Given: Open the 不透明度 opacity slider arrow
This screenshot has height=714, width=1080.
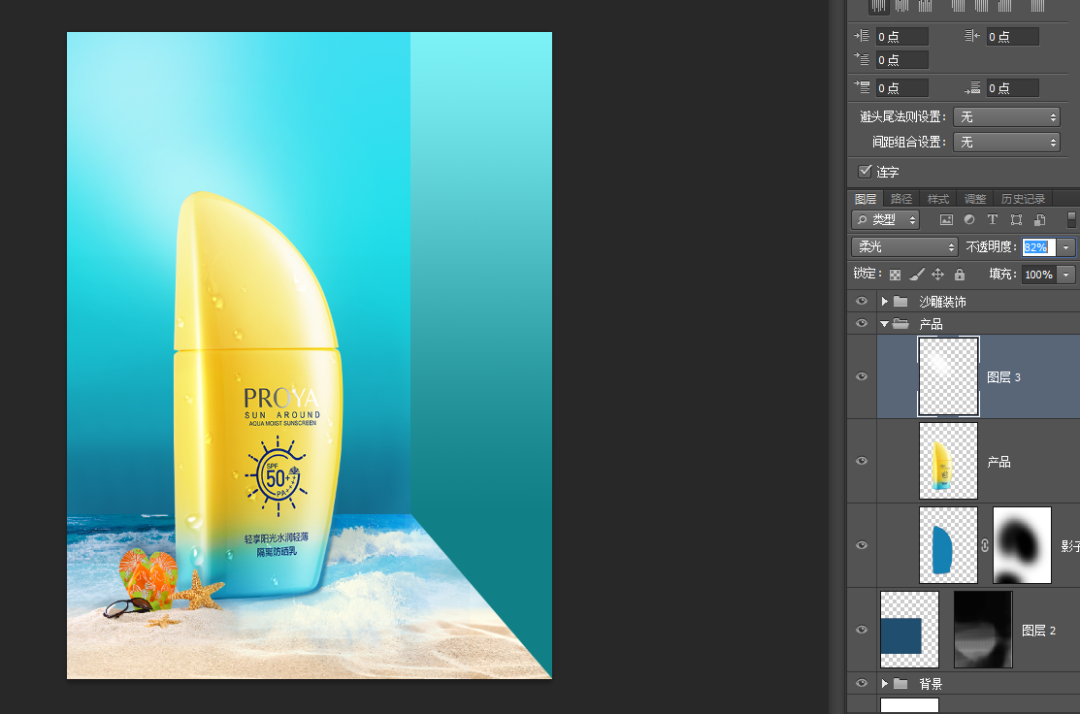Looking at the screenshot, I should pyautogui.click(x=1066, y=246).
